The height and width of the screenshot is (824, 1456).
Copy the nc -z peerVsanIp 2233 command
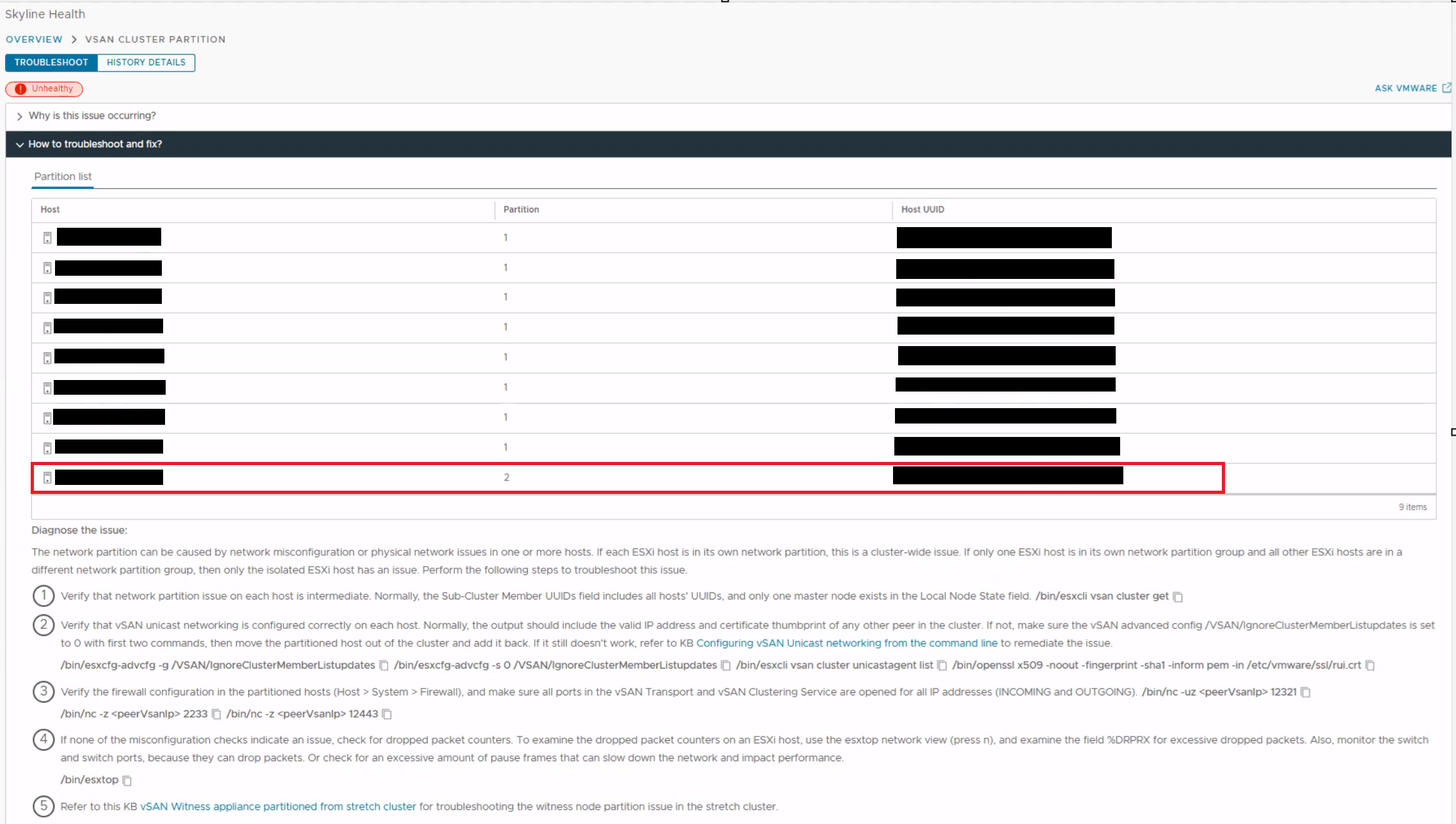tap(216, 714)
